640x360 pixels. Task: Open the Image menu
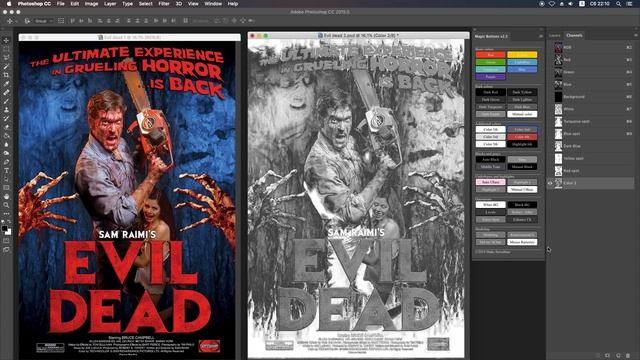91,4
